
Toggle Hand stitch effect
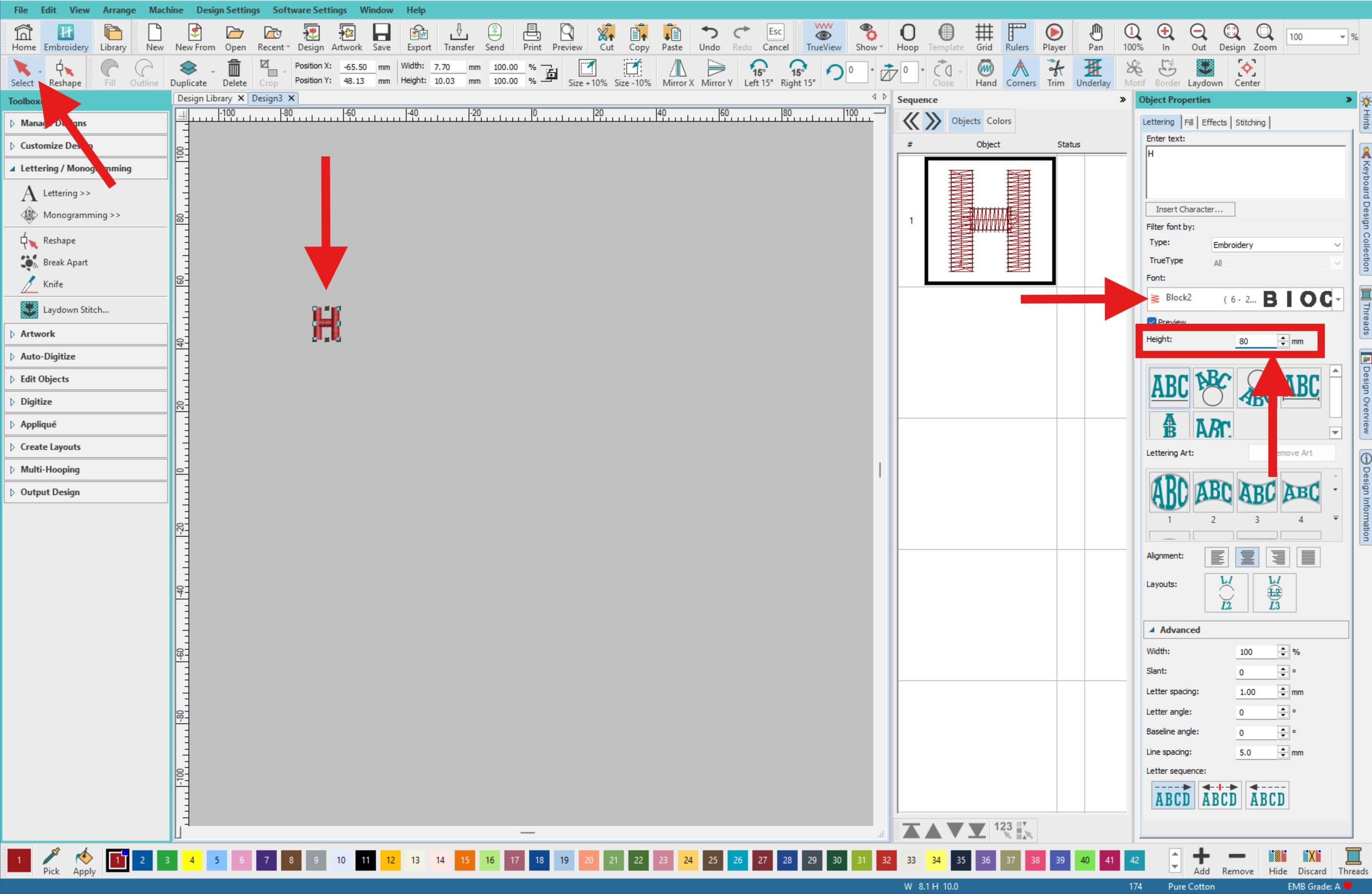[986, 73]
